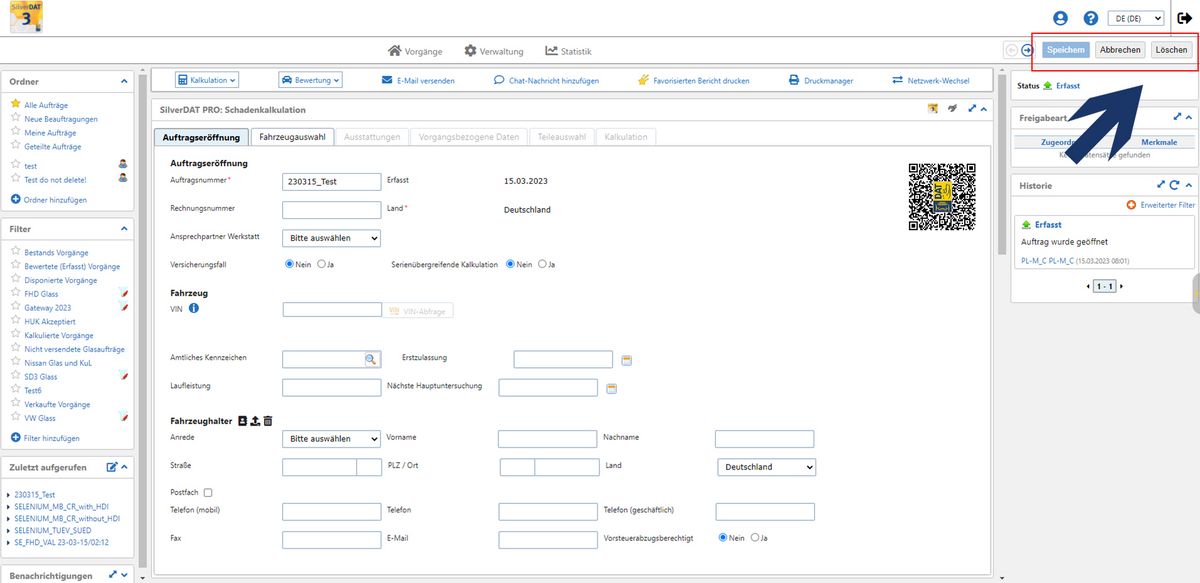Edit the Zuletzt aufgerufen list
Image resolution: width=1200 pixels, height=583 pixels.
[113, 467]
